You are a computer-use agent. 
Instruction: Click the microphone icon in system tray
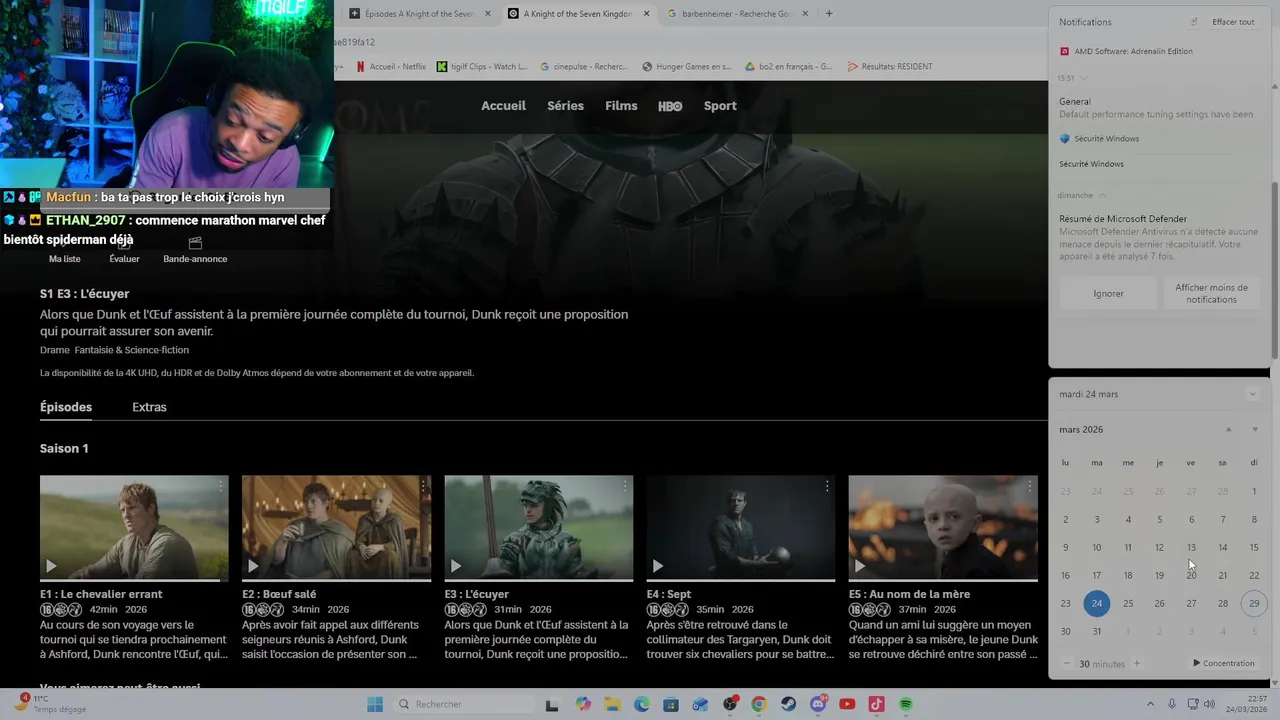coord(1172,704)
